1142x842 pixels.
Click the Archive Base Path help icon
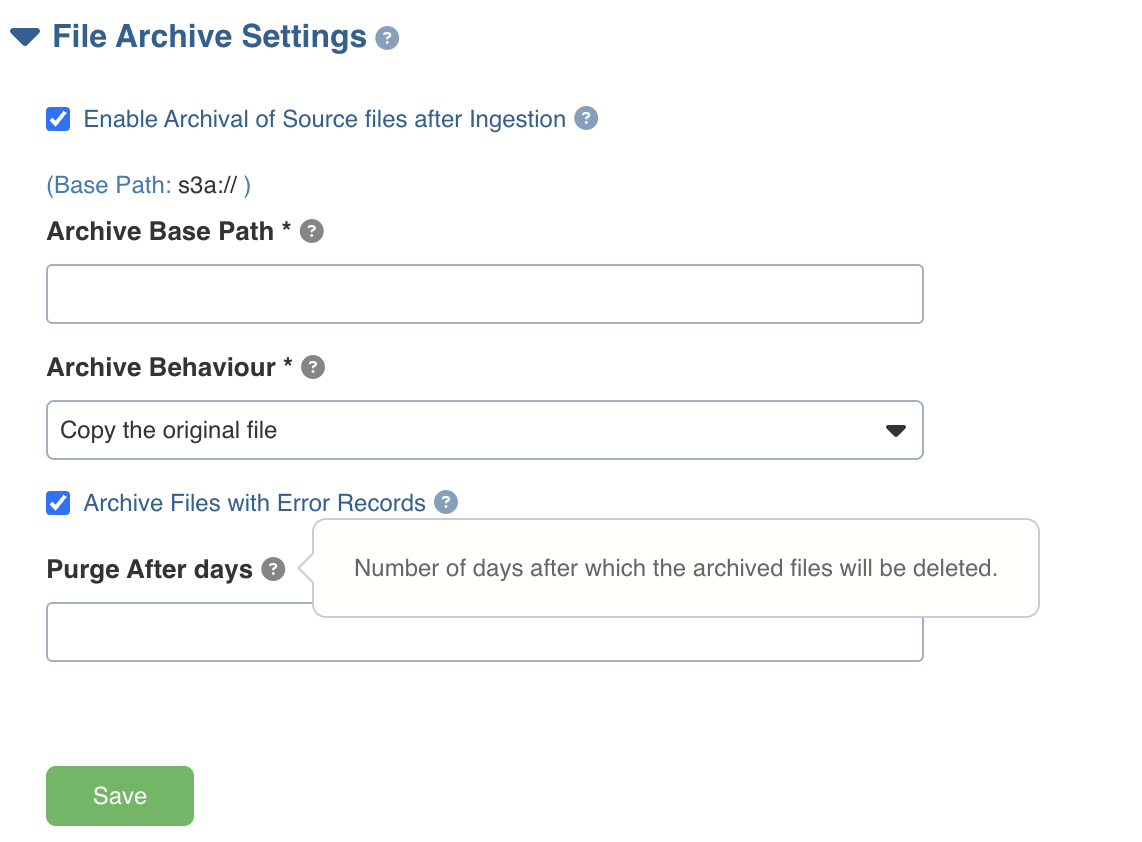click(312, 232)
